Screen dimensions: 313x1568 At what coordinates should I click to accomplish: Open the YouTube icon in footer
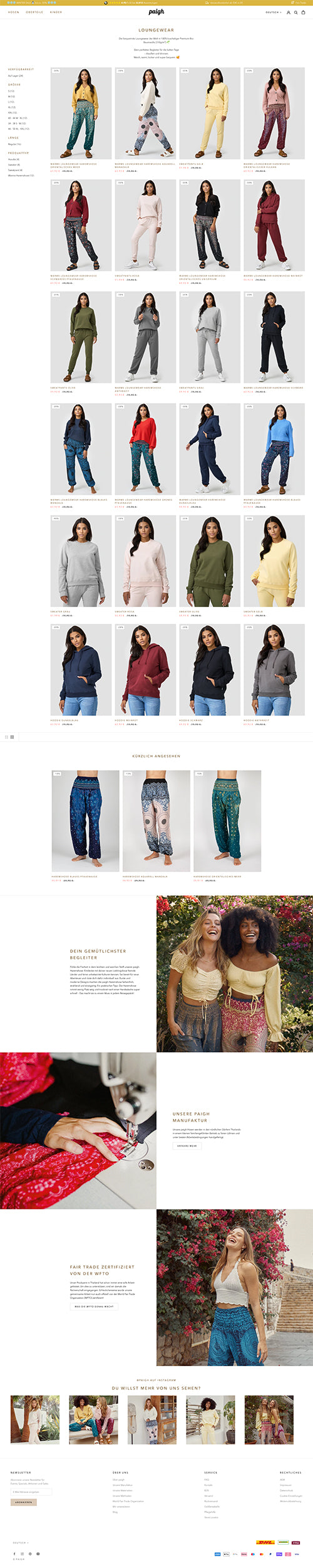click(38, 1554)
